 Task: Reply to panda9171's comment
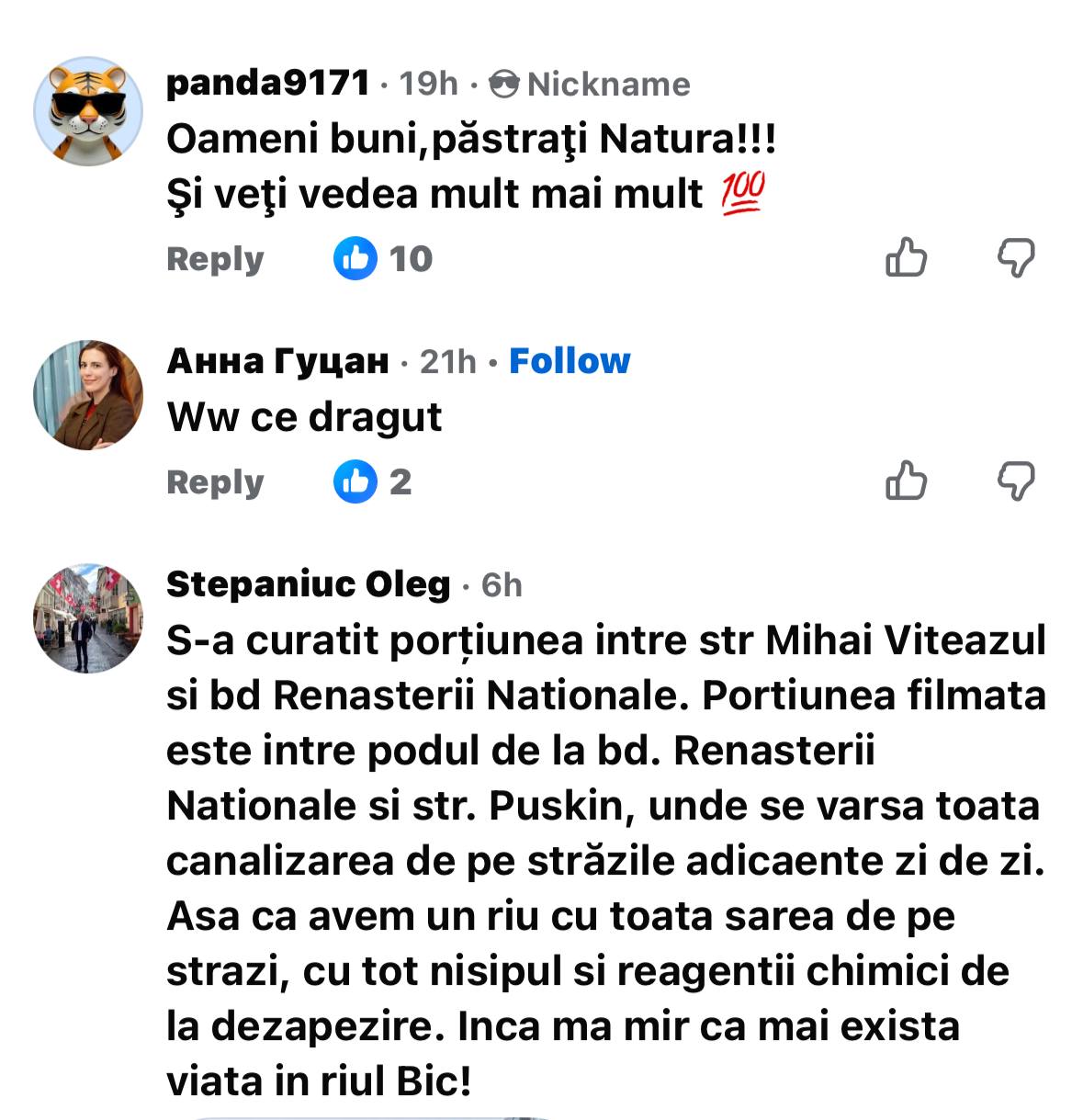pos(215,259)
